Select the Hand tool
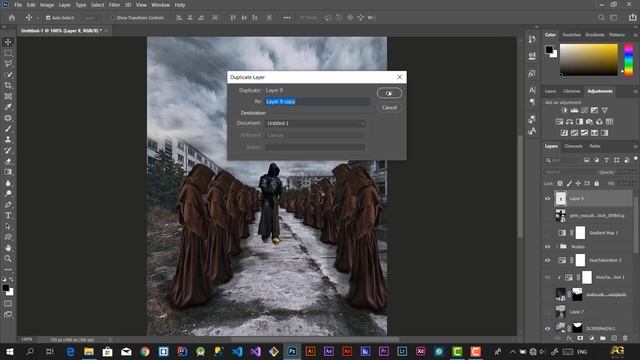Viewport: 640px width, 360px height. 8,248
